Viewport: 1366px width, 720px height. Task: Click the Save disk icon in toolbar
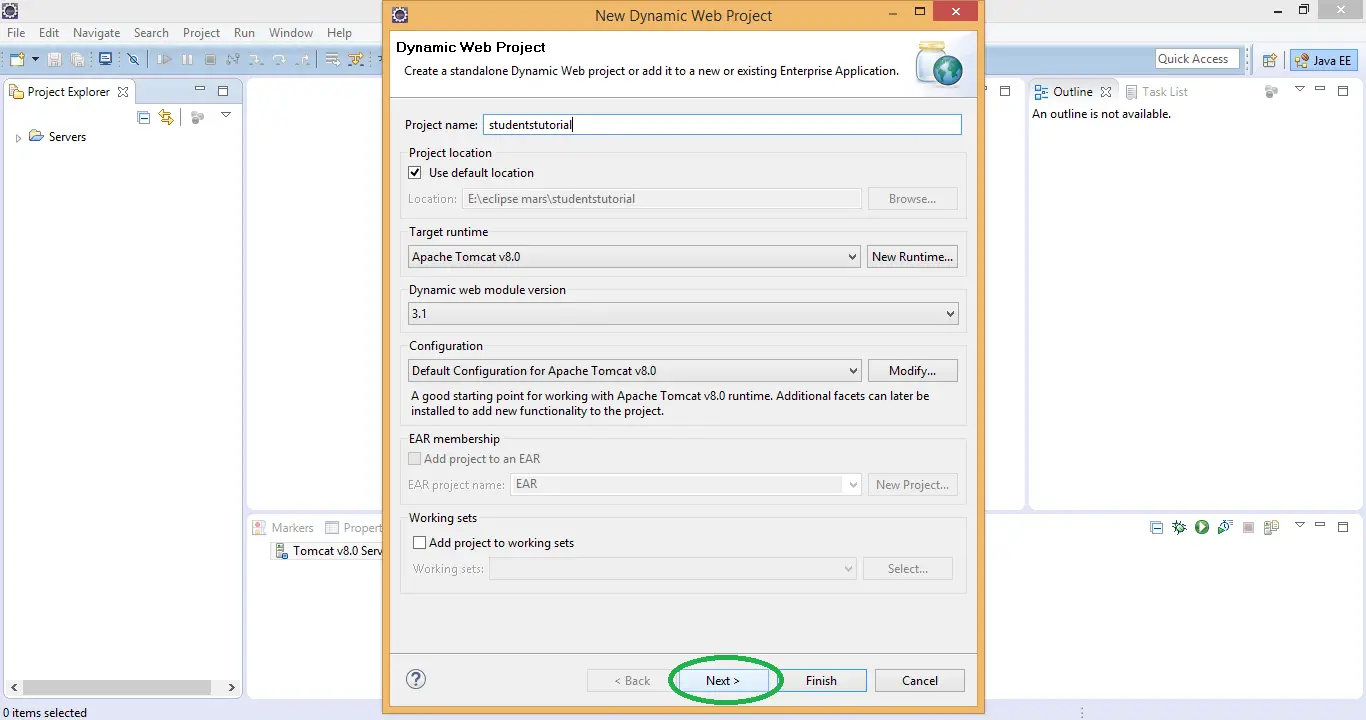click(x=55, y=60)
